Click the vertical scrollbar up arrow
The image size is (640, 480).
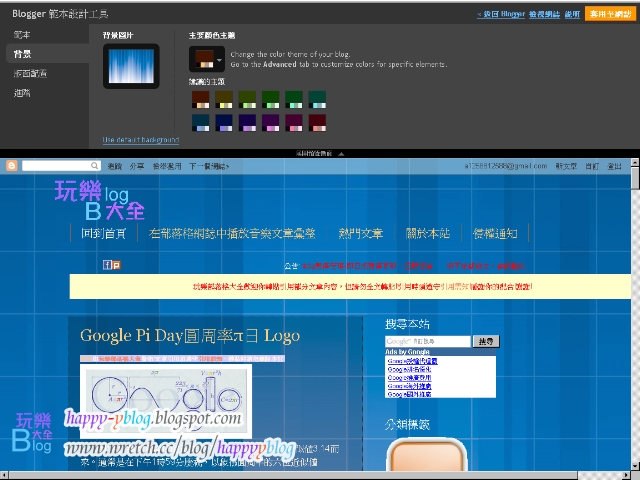tap(635, 162)
